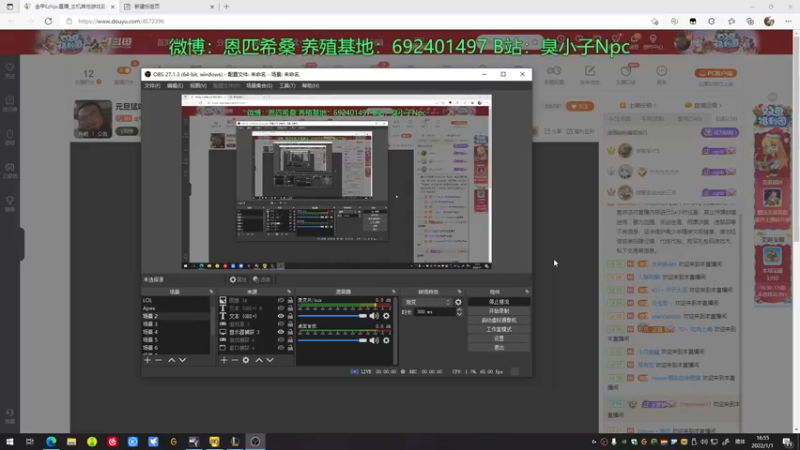The image size is (800, 450).
Task: Click the 滤镜 filters button
Action: [262, 280]
